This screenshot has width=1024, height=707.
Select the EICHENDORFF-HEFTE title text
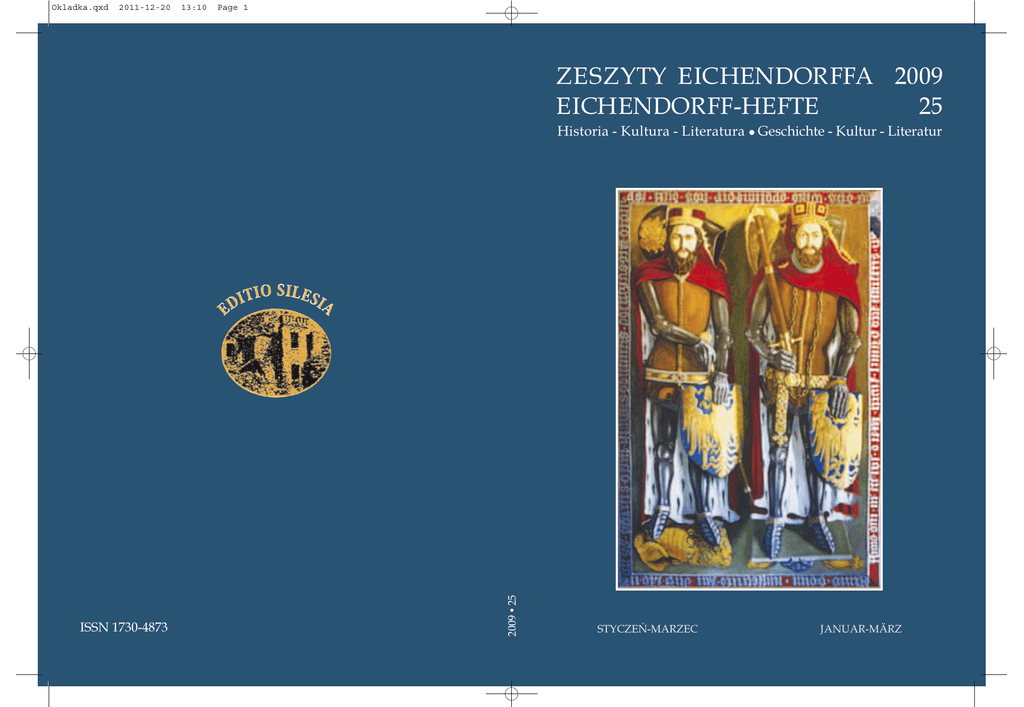(687, 105)
